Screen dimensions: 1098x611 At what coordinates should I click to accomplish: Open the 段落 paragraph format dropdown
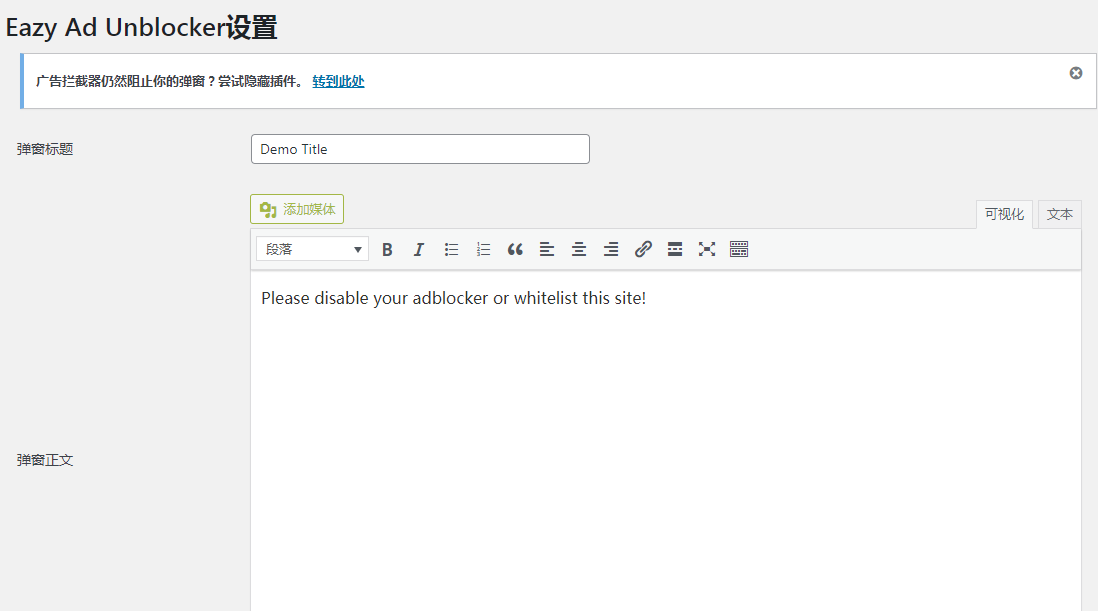(312, 249)
